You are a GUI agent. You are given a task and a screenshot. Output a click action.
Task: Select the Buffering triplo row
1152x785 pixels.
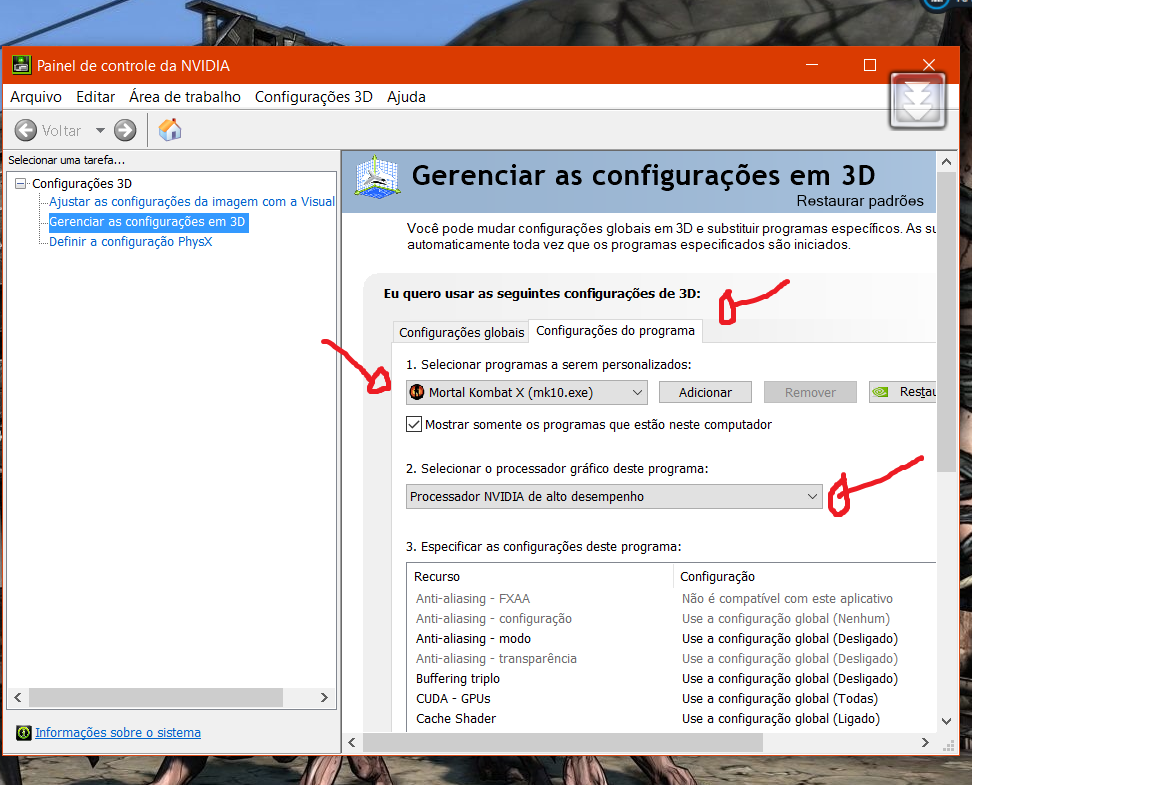click(671, 678)
